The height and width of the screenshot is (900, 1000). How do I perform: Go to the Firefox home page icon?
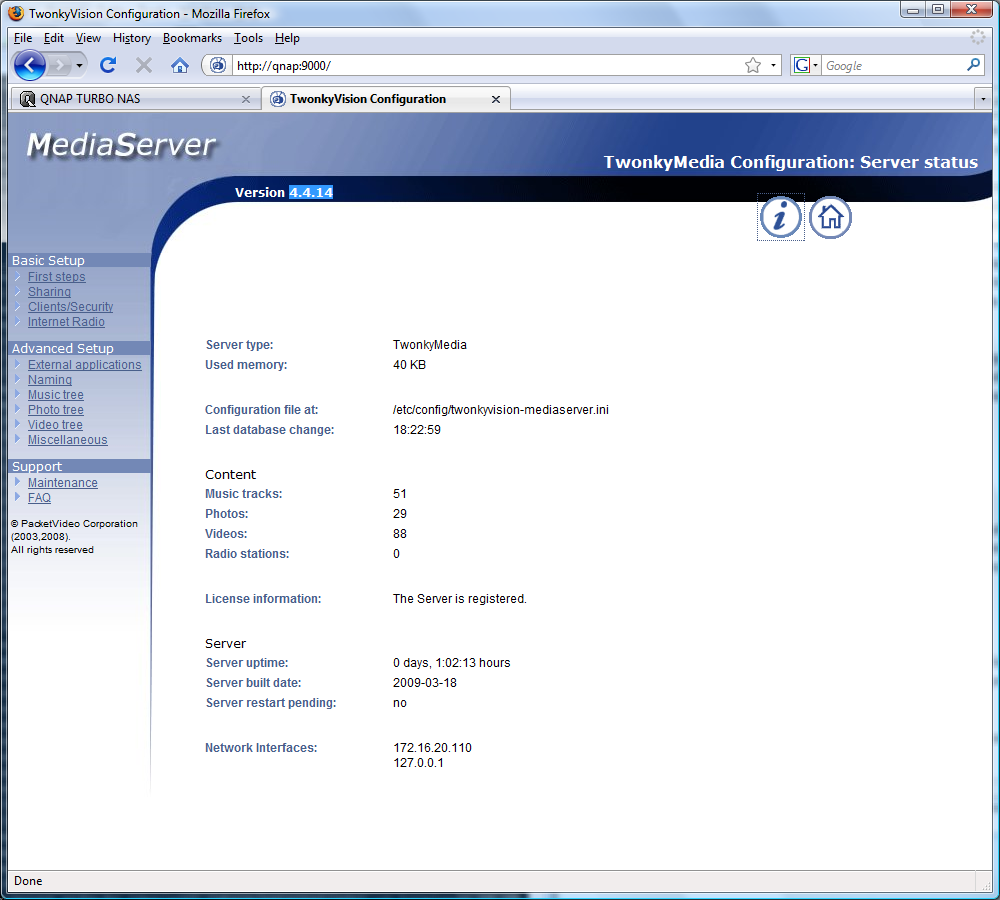[180, 65]
